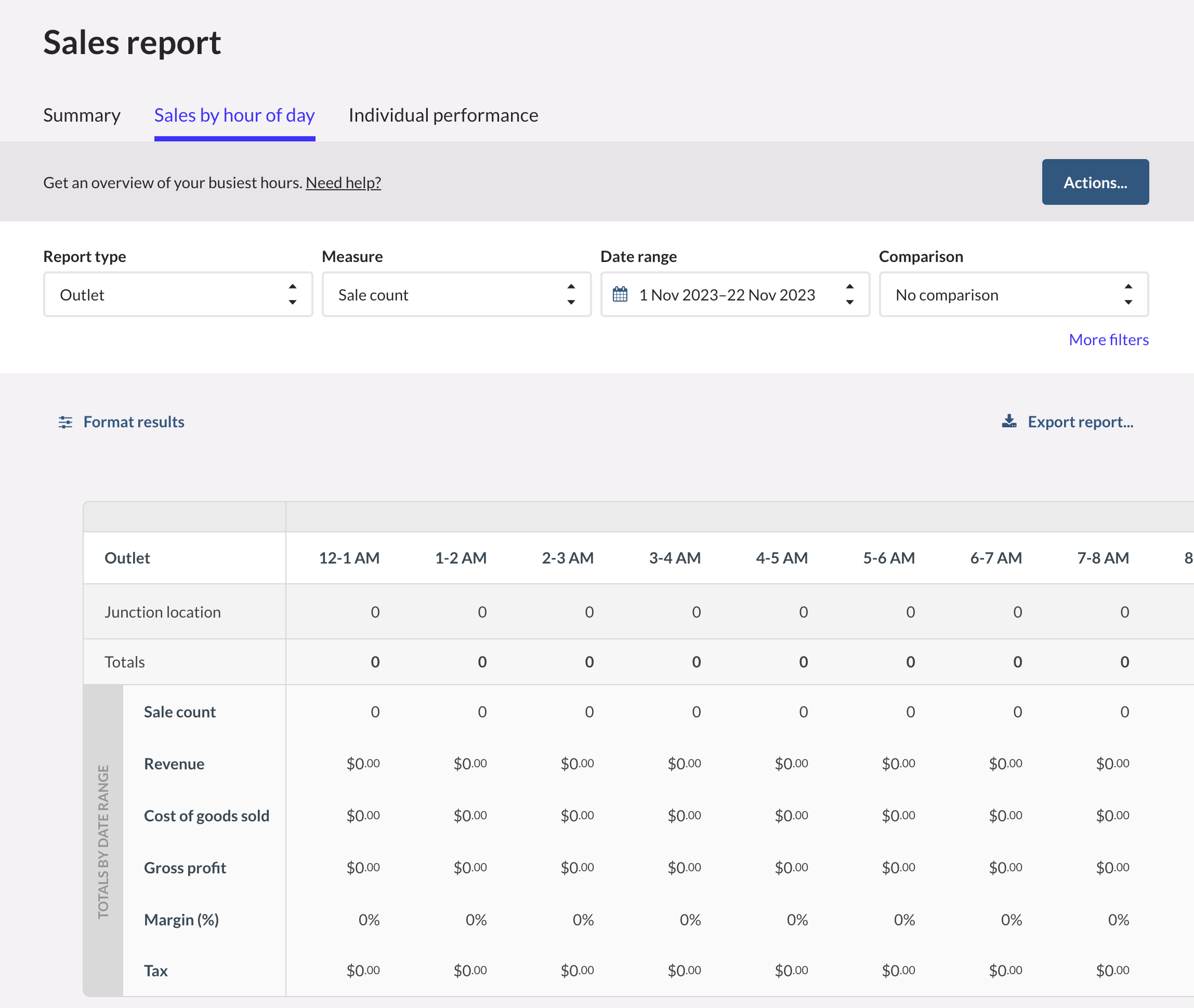This screenshot has height=1008, width=1194.
Task: Open the Individual performance tab
Action: 443,115
